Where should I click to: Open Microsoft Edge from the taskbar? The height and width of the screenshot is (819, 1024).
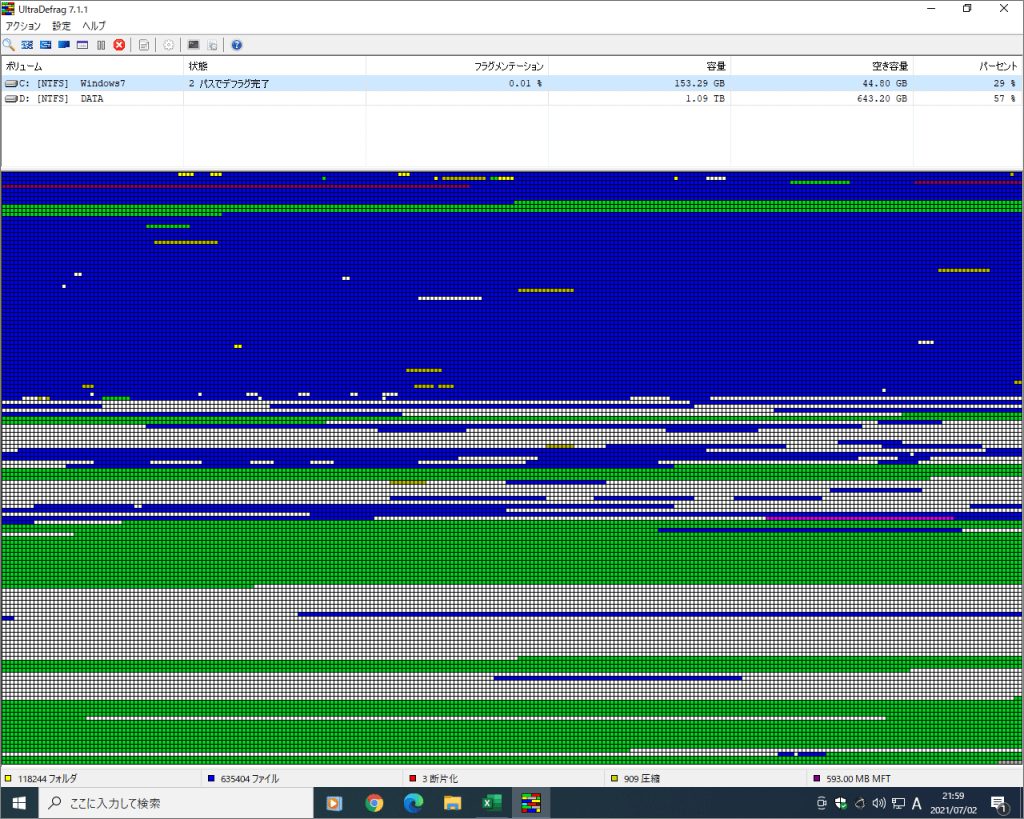(413, 803)
